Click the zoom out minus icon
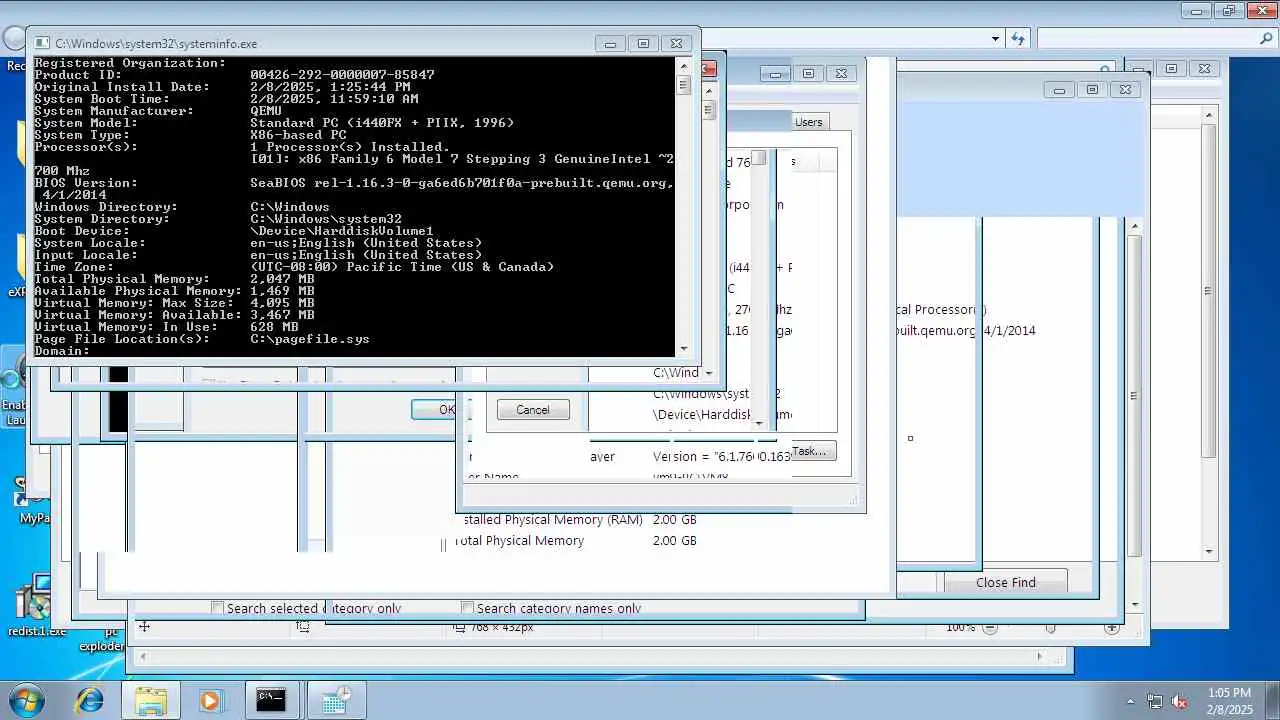Viewport: 1280px width, 720px height. pos(990,628)
